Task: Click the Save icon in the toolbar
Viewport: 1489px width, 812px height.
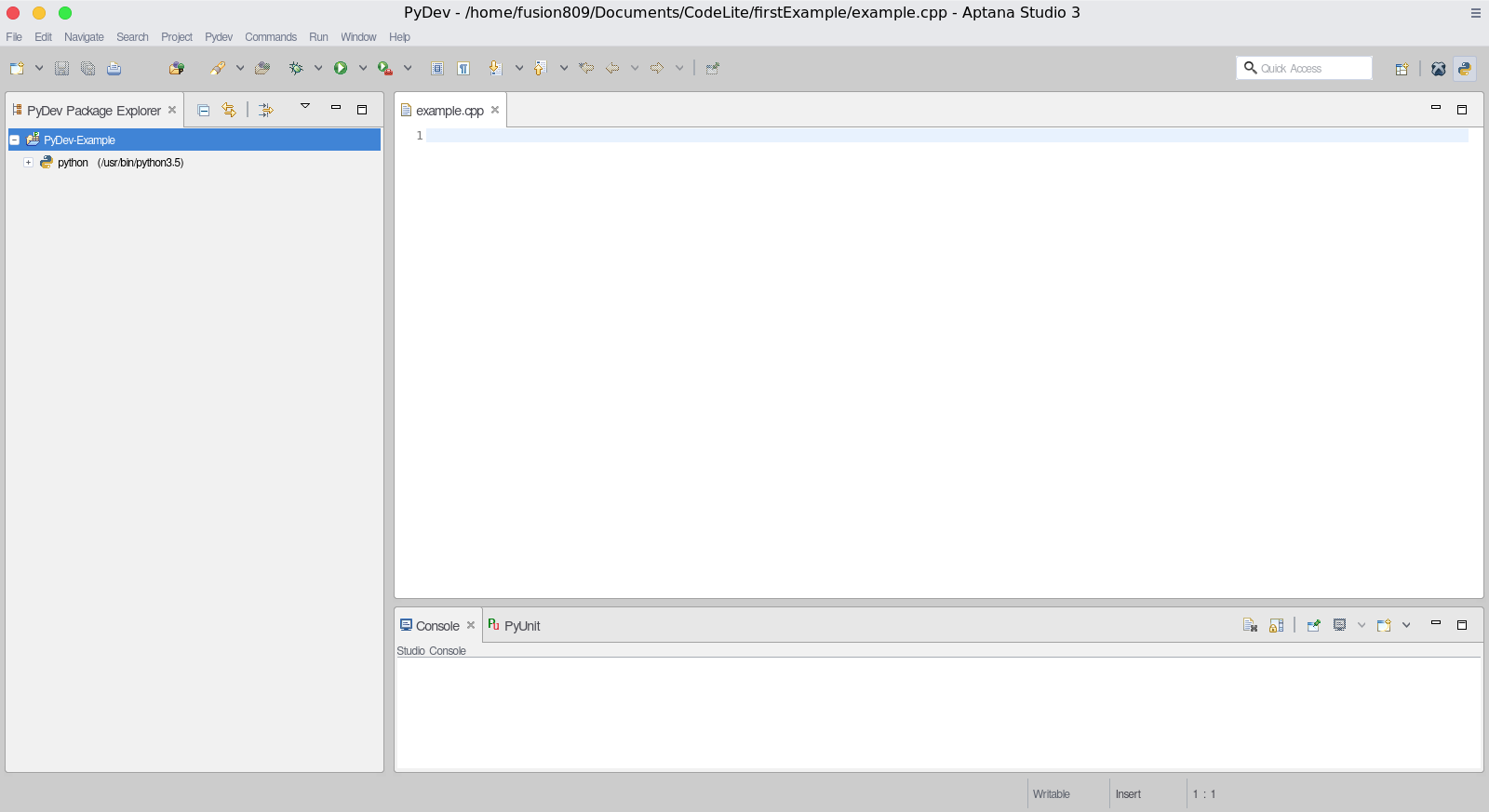Action: point(61,68)
